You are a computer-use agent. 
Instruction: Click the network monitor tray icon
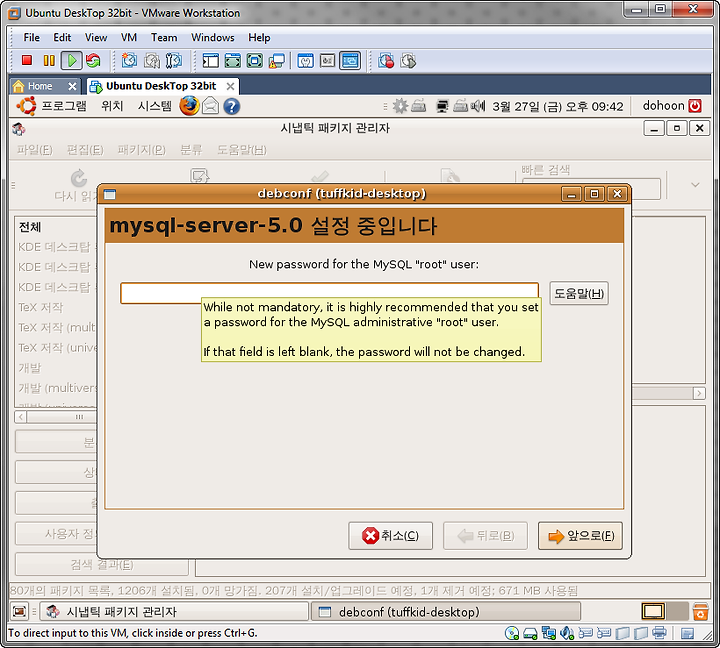click(442, 107)
